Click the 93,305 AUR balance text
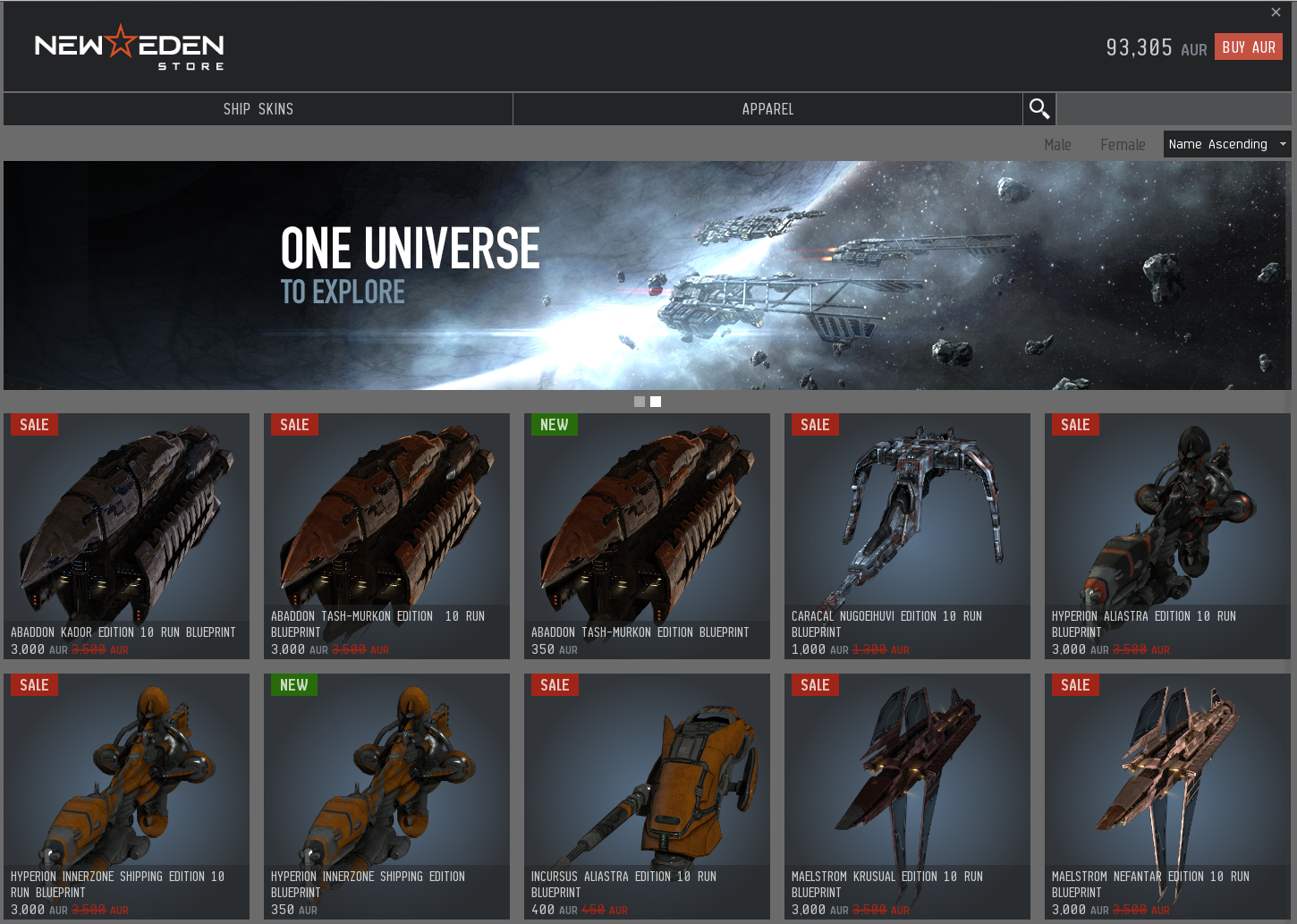 tap(1157, 47)
